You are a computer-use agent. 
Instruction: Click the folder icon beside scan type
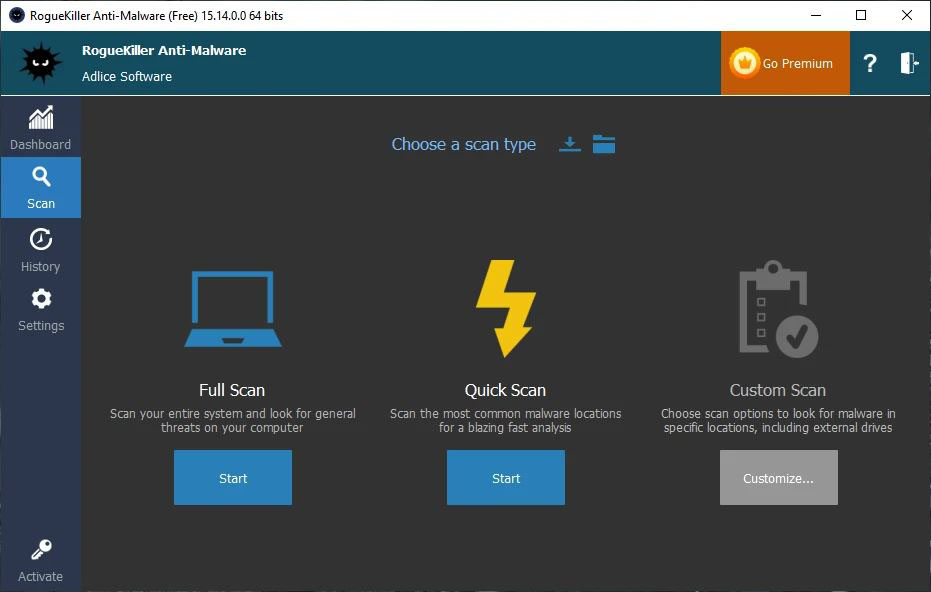point(604,144)
